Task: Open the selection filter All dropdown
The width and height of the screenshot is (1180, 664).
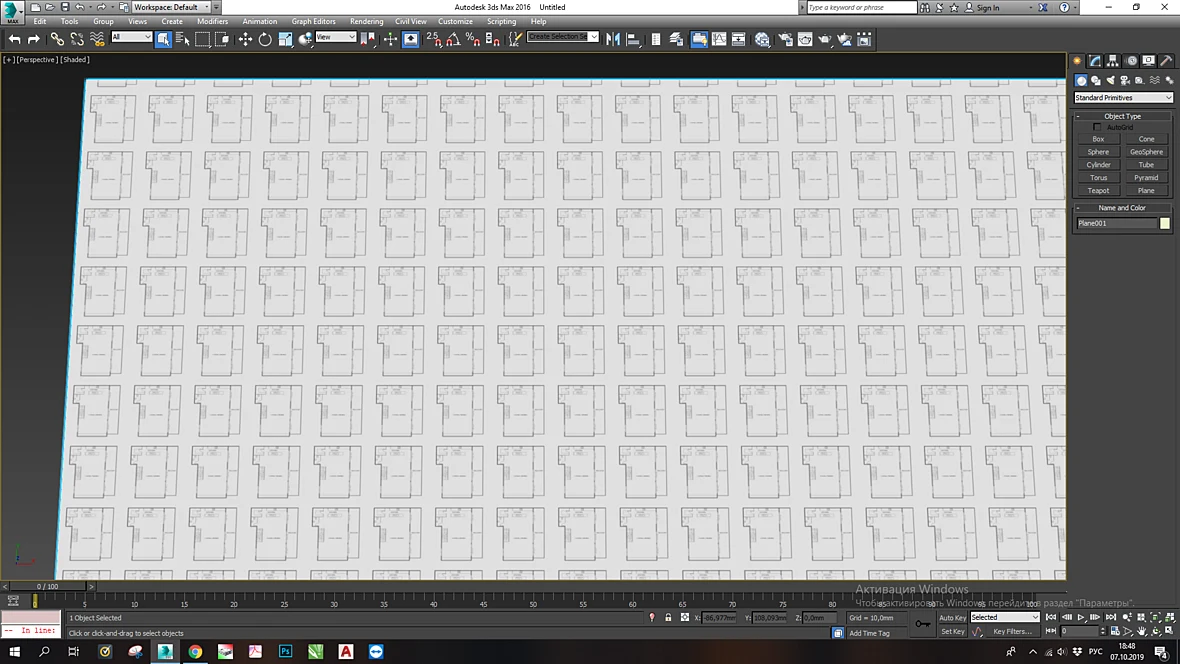Action: 132,37
